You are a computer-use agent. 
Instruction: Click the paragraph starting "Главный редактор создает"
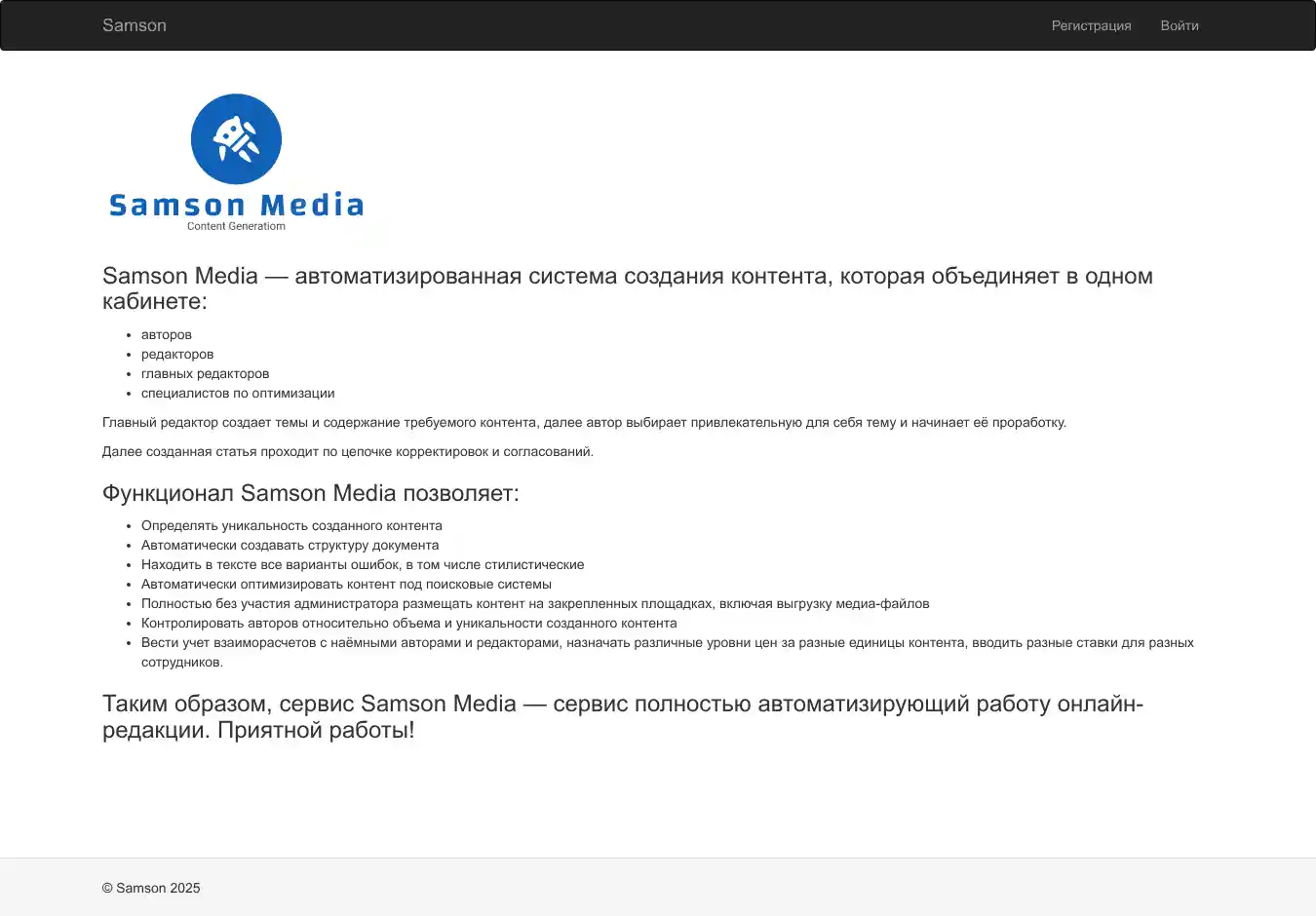coord(584,422)
